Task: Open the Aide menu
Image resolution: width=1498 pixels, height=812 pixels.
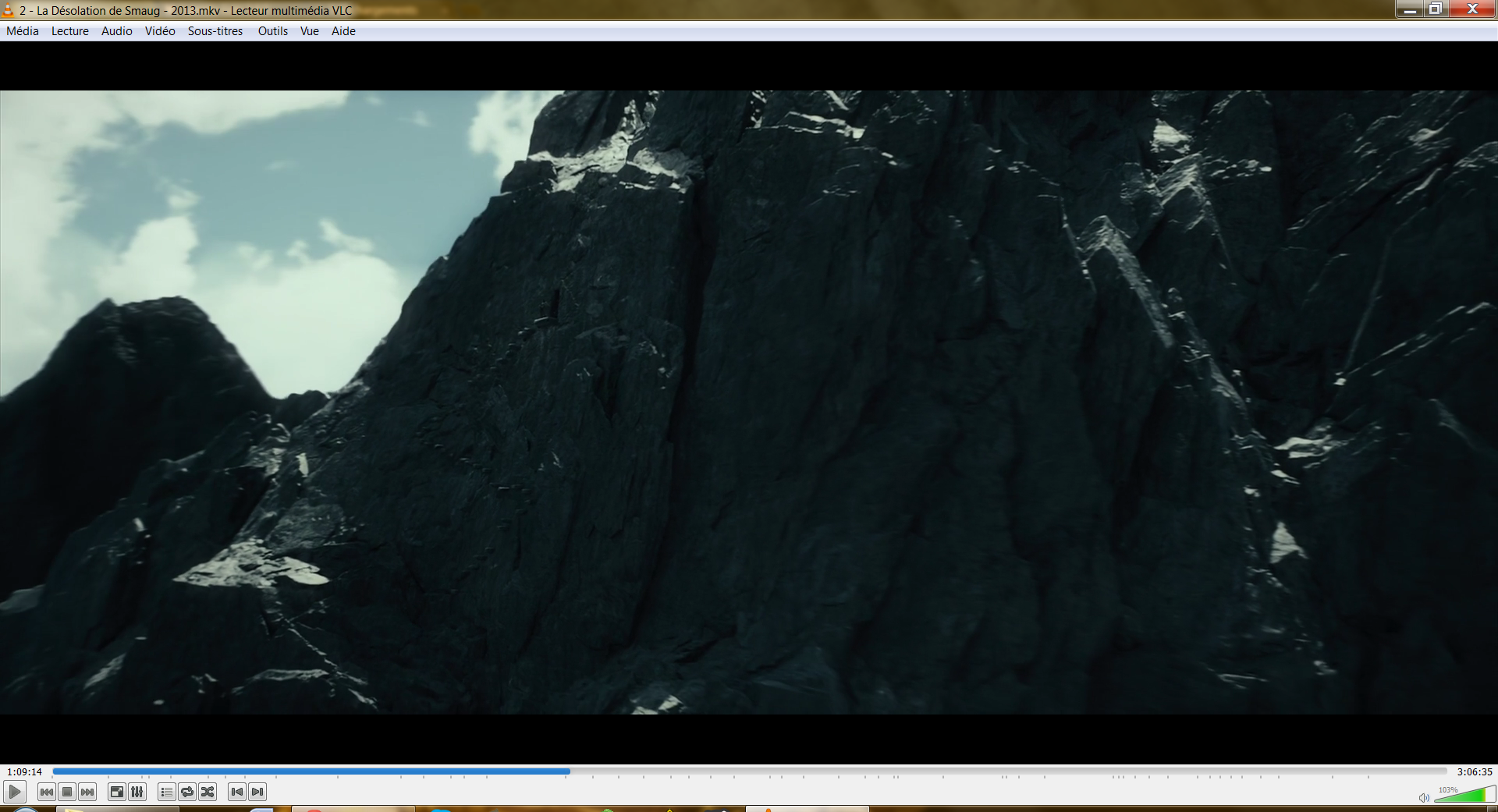Action: pyautogui.click(x=343, y=31)
